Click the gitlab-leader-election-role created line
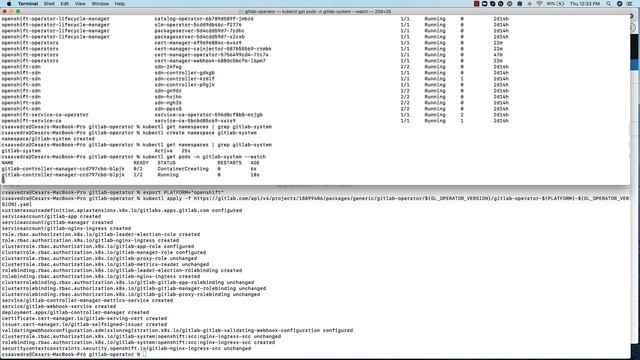Screen dimensions: 640x360 (x=100, y=235)
